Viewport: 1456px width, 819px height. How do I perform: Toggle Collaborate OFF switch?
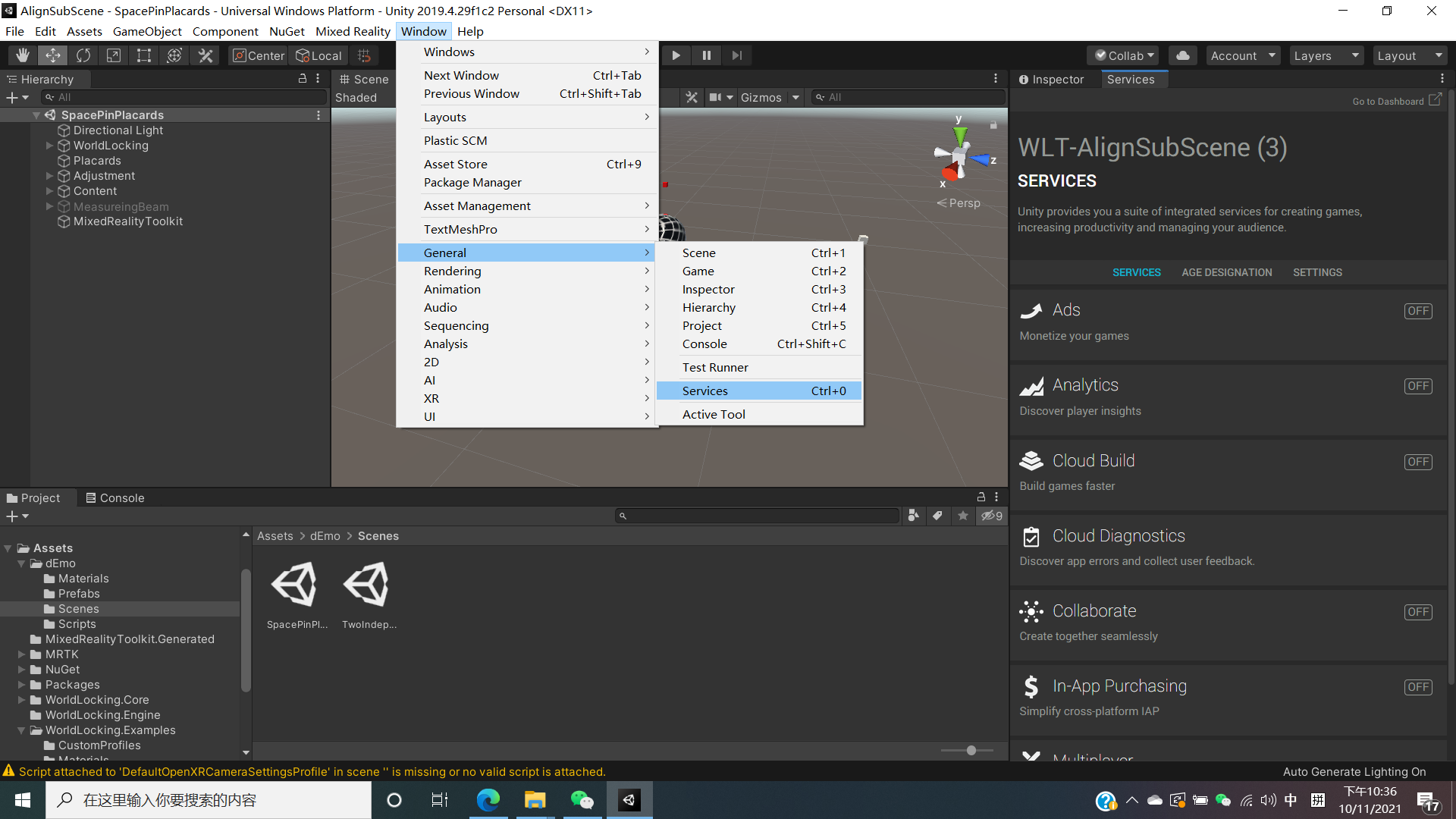pos(1418,612)
